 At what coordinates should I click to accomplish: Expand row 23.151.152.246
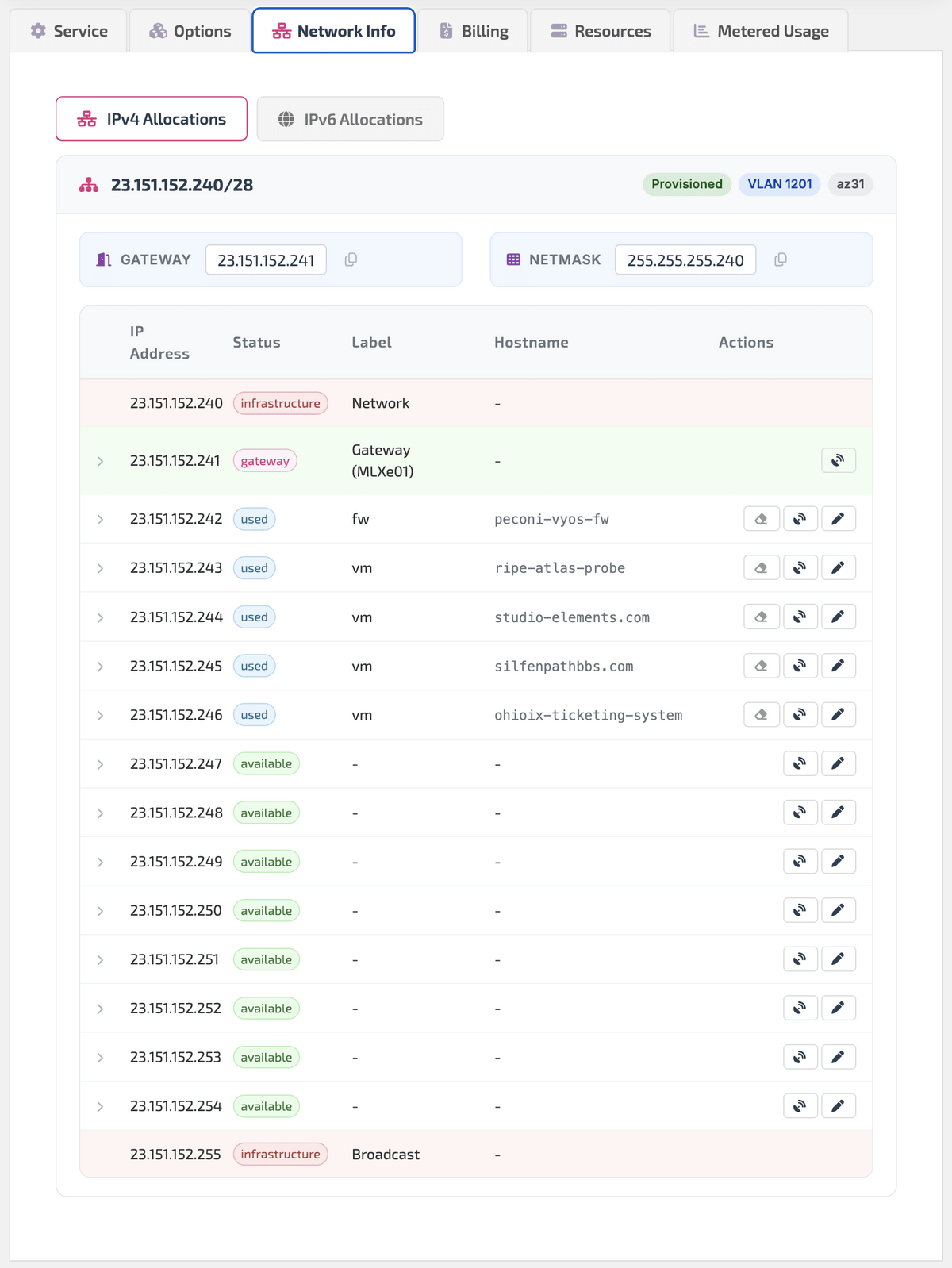coord(100,716)
